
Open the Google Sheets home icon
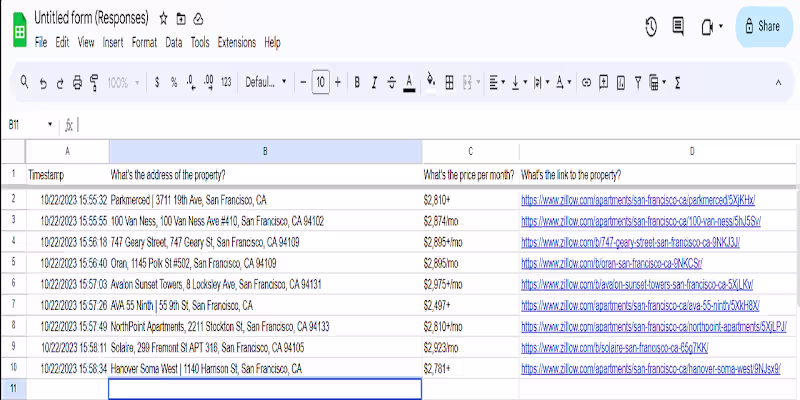(x=19, y=30)
